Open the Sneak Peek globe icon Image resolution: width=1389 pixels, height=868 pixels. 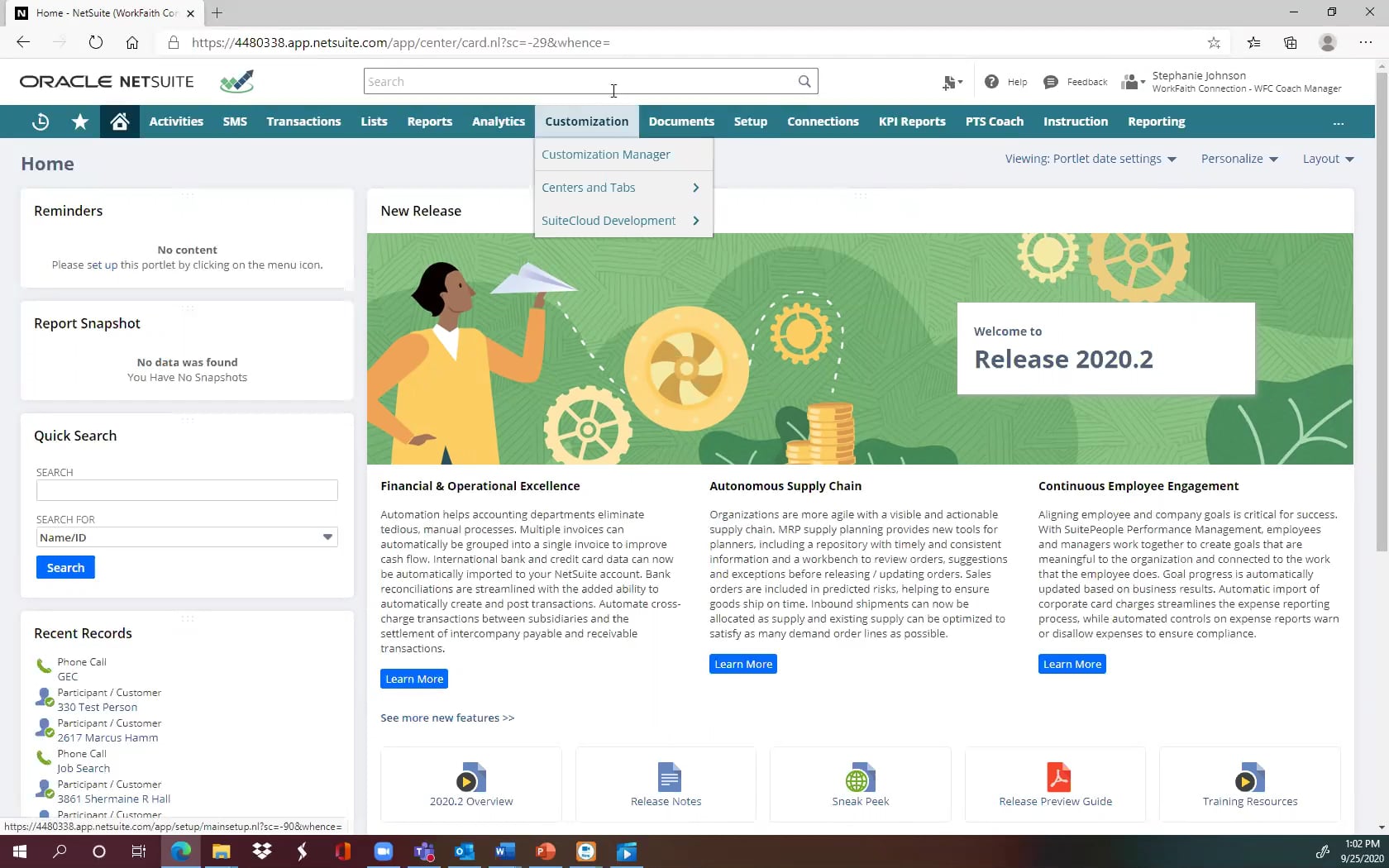(x=860, y=777)
